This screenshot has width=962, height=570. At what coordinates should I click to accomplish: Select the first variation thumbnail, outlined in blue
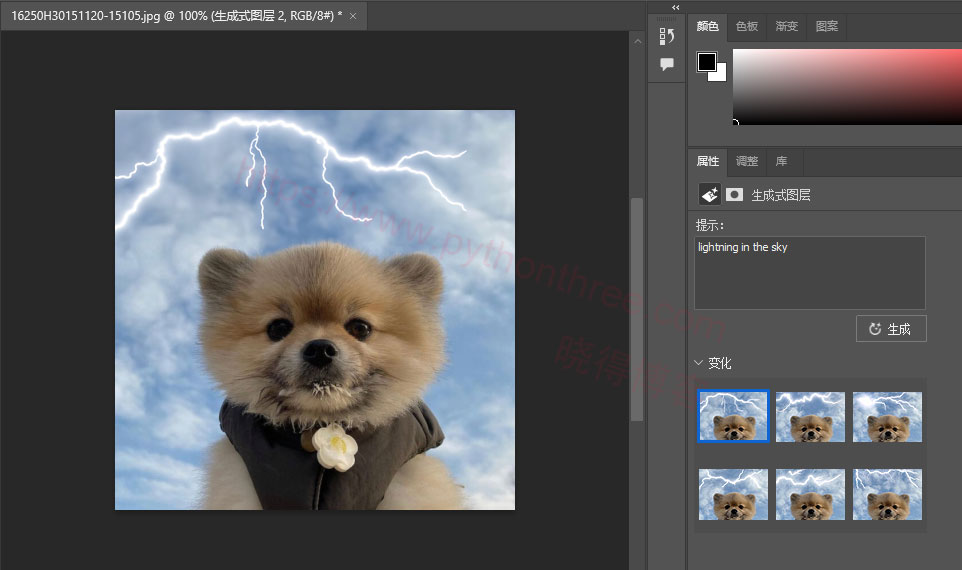point(733,417)
